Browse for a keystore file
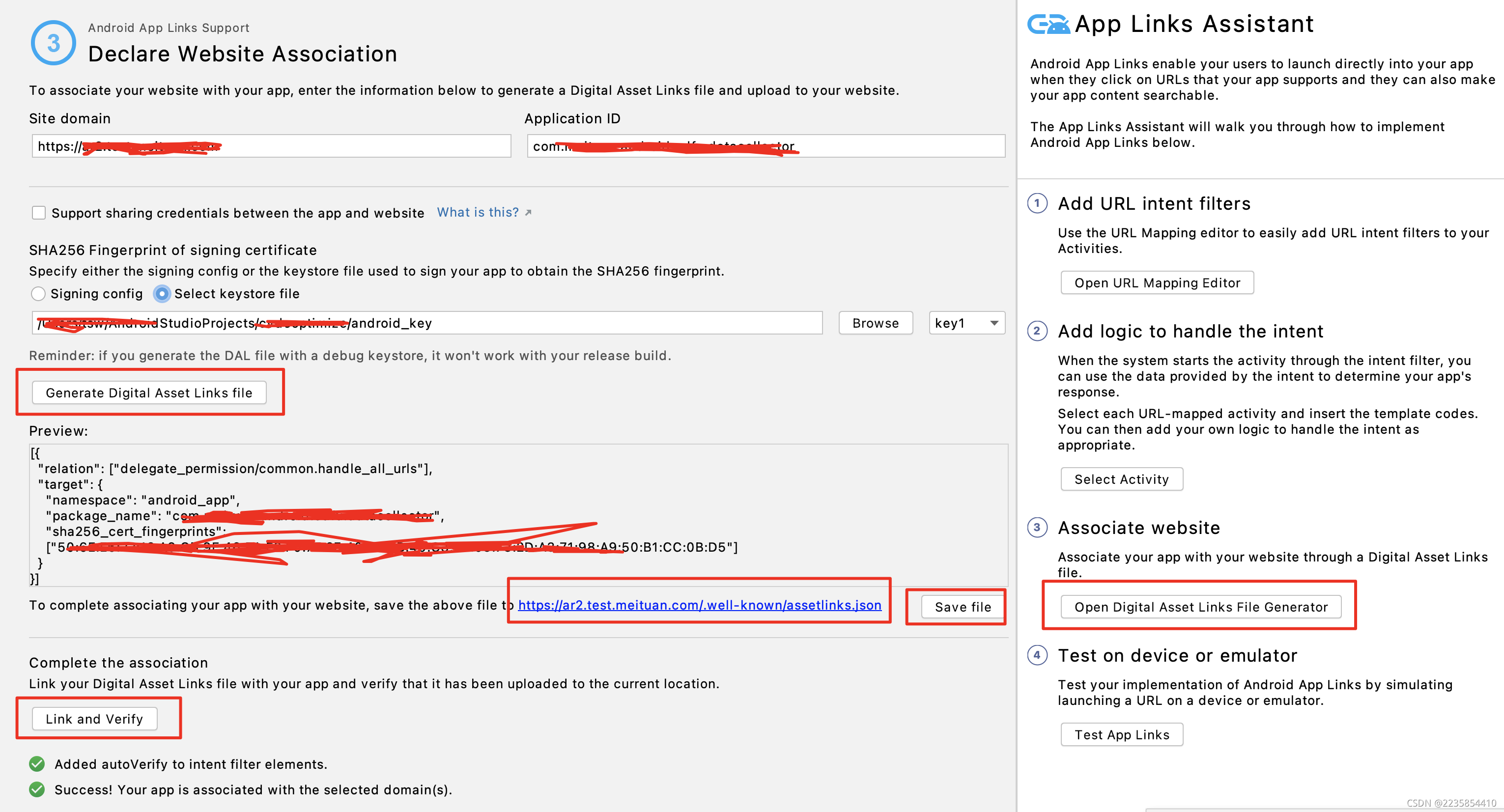Screen dimensions: 1504x812 875,323
